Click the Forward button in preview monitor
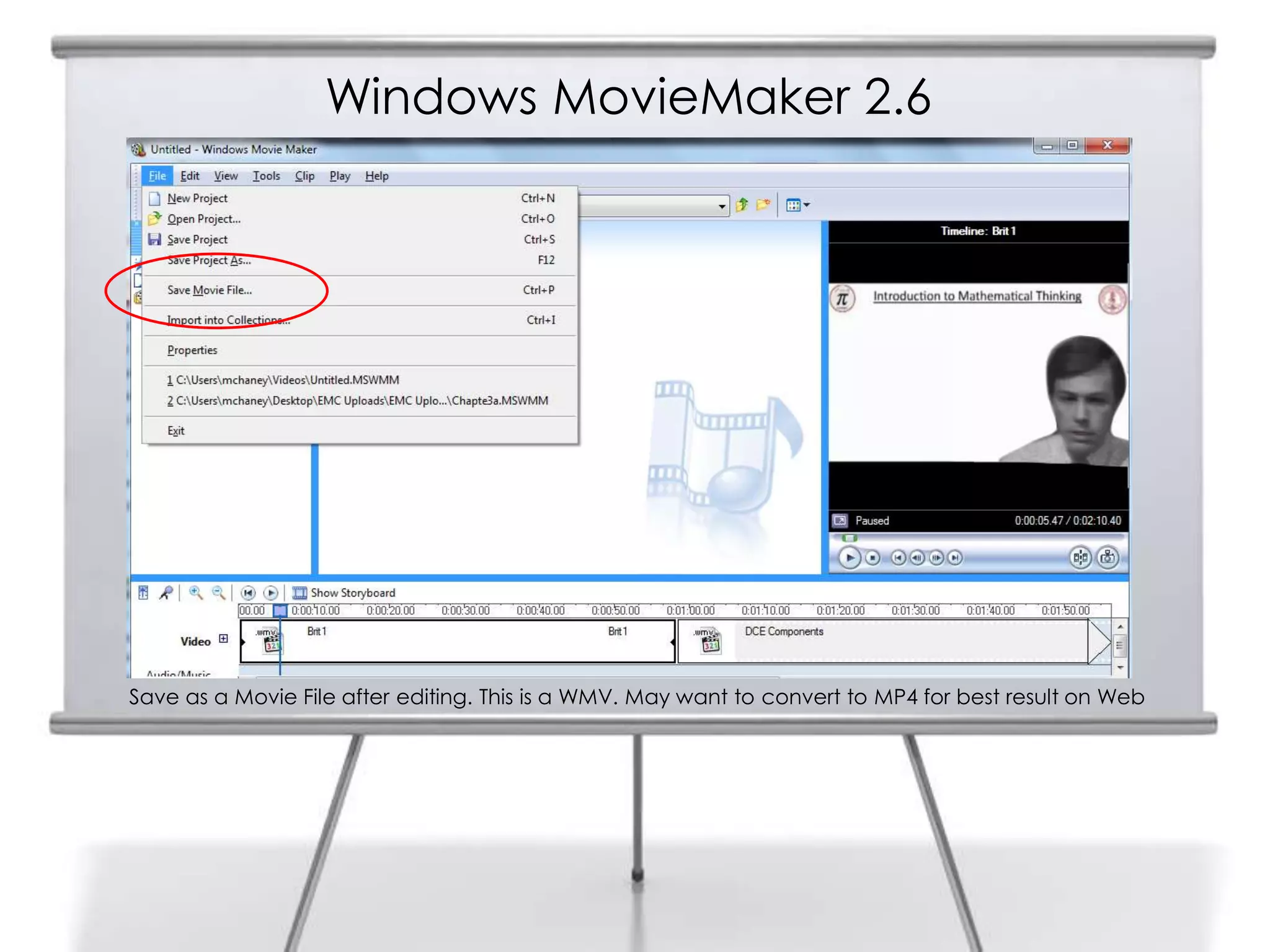 tap(956, 558)
